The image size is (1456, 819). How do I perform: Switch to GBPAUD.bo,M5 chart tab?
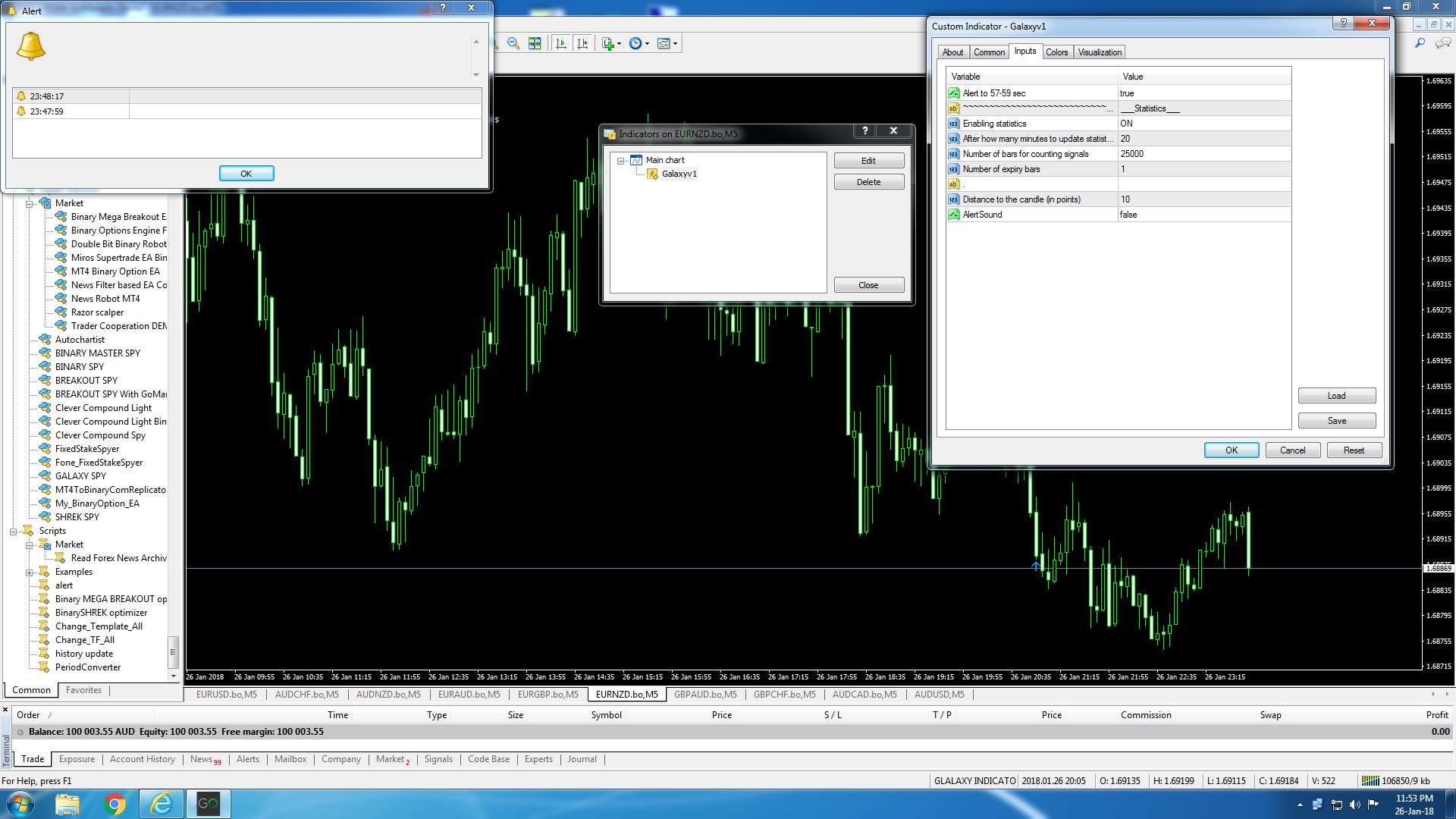[705, 695]
